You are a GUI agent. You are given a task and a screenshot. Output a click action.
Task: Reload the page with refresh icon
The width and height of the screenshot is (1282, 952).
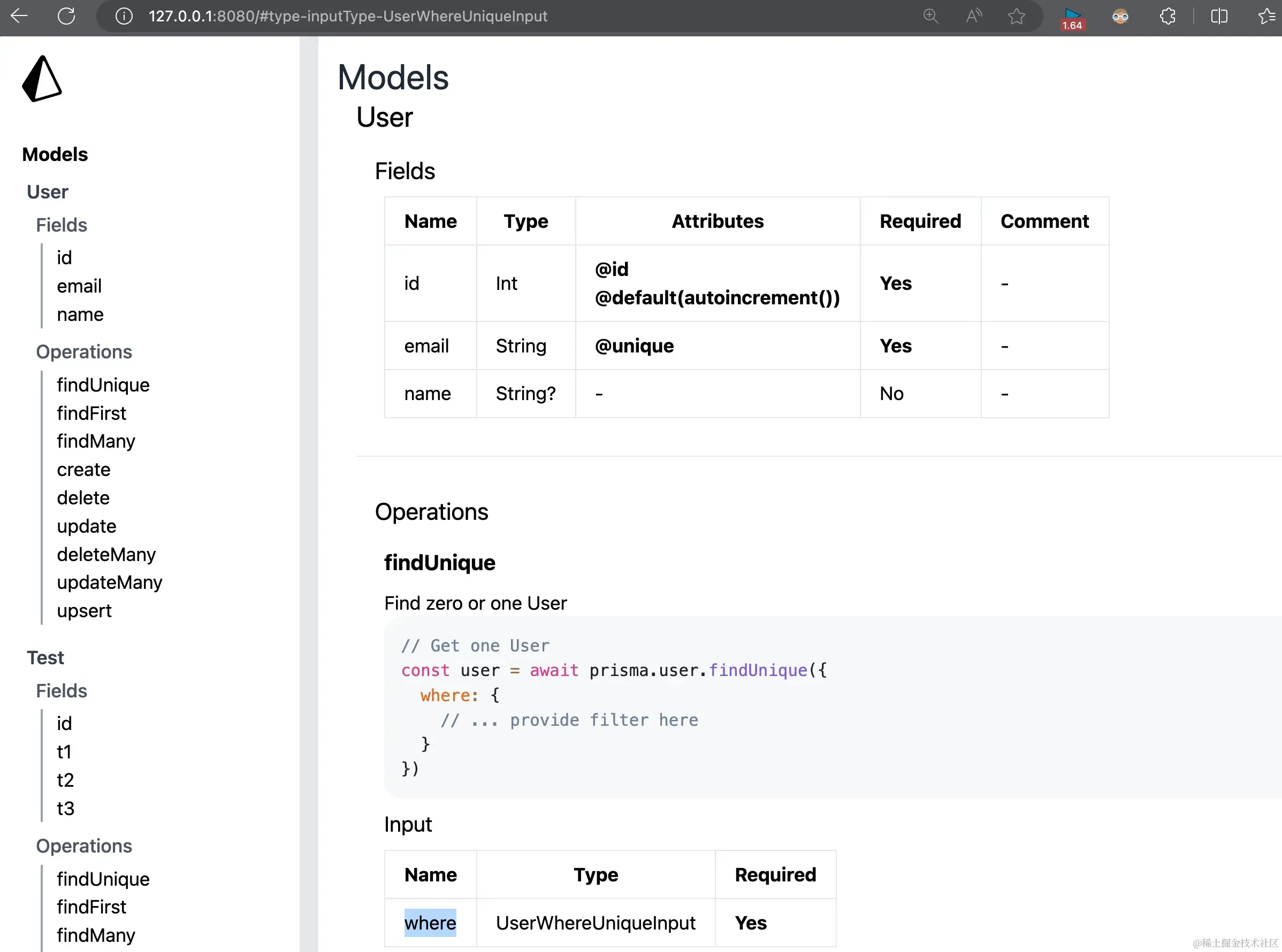point(66,16)
